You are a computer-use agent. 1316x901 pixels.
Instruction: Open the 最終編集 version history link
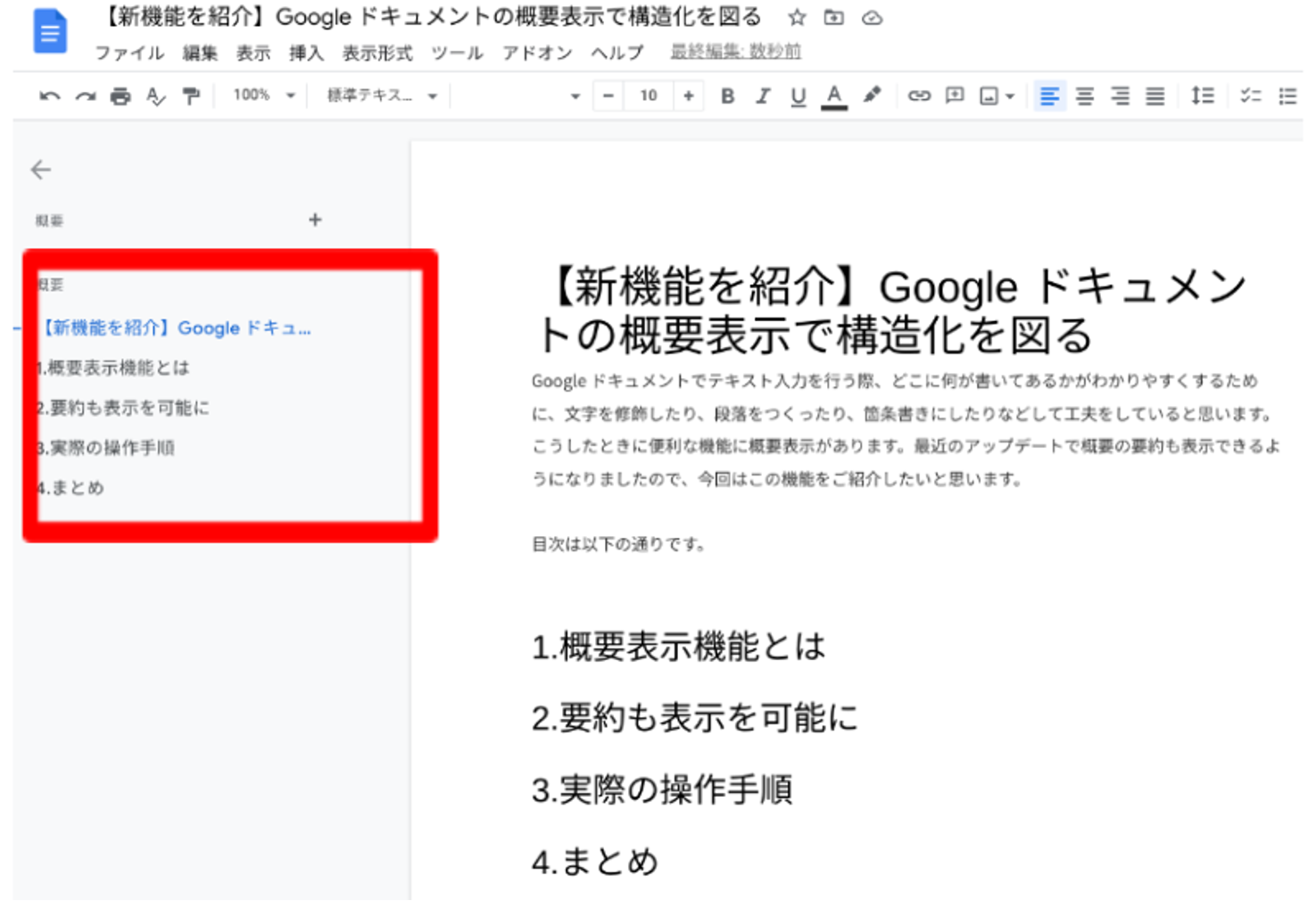[736, 52]
